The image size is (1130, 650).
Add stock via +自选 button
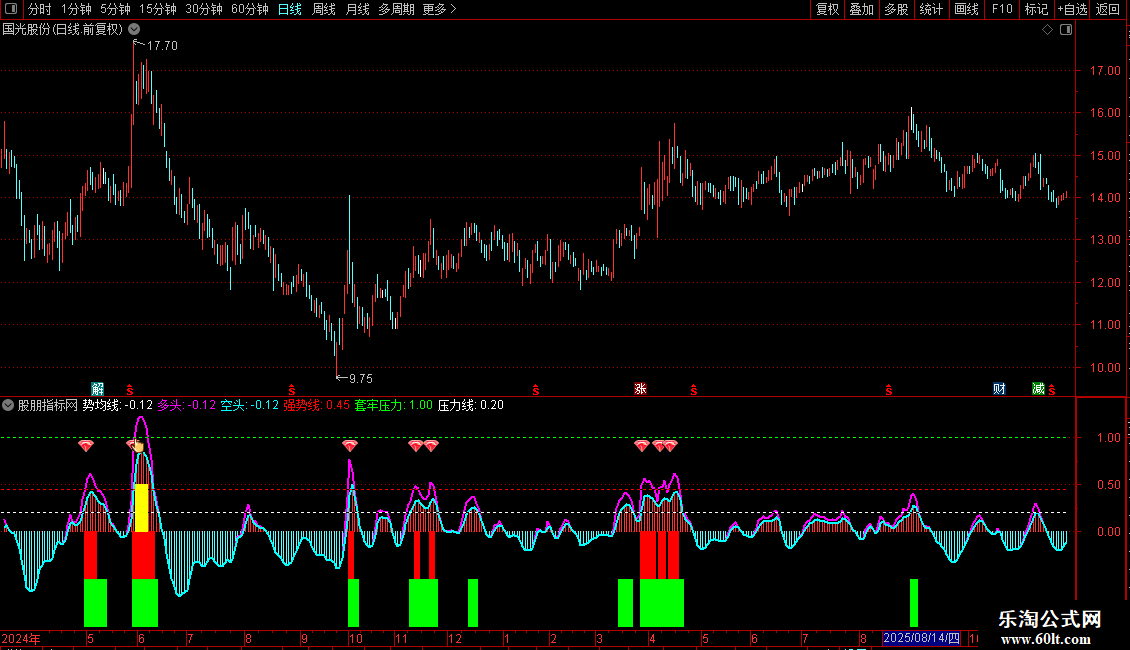1072,9
